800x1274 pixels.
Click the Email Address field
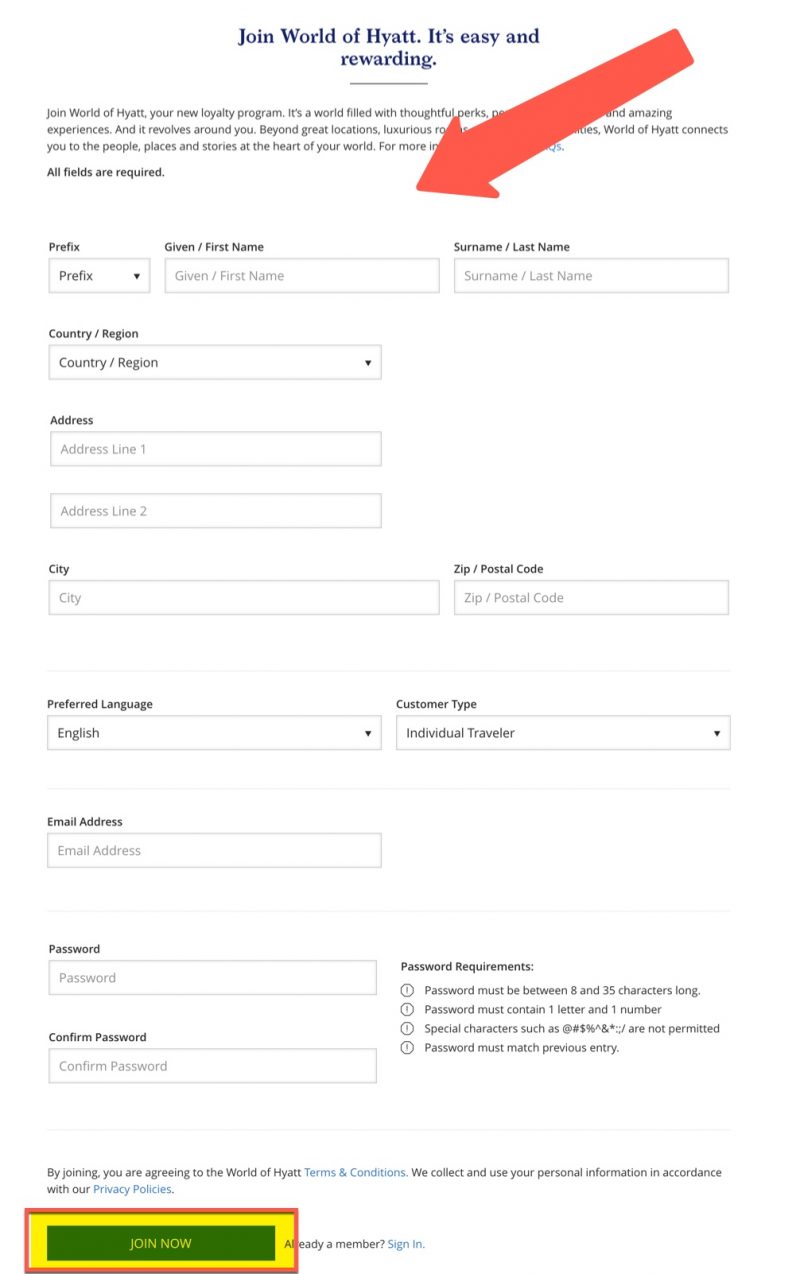pos(215,850)
